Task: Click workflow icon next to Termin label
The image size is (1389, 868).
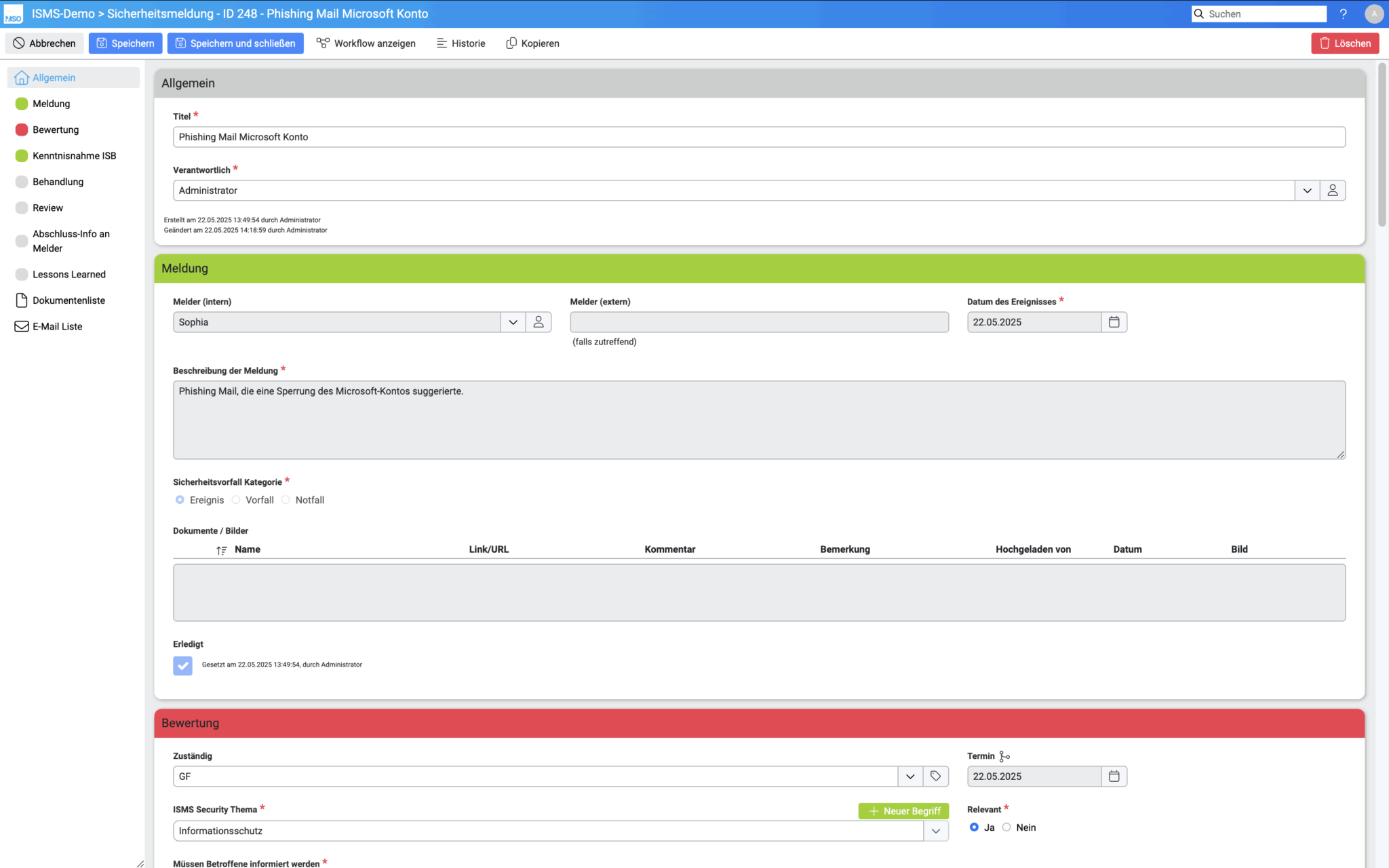Action: [x=1004, y=756]
